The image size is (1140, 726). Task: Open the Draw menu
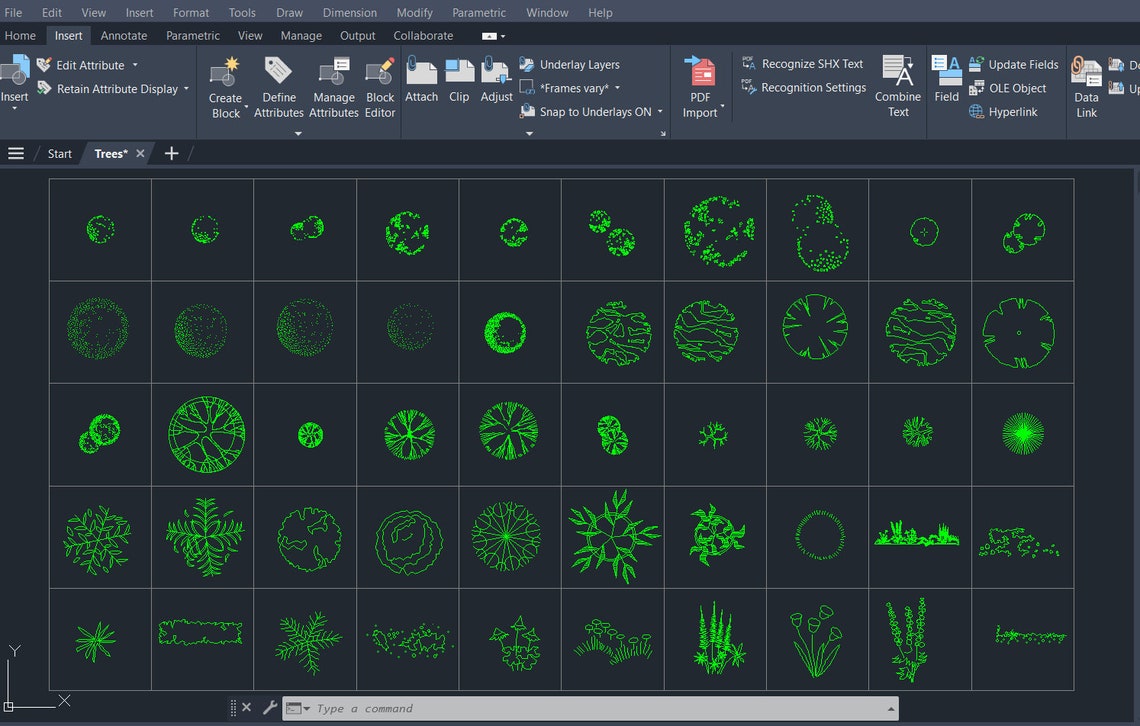coord(289,12)
